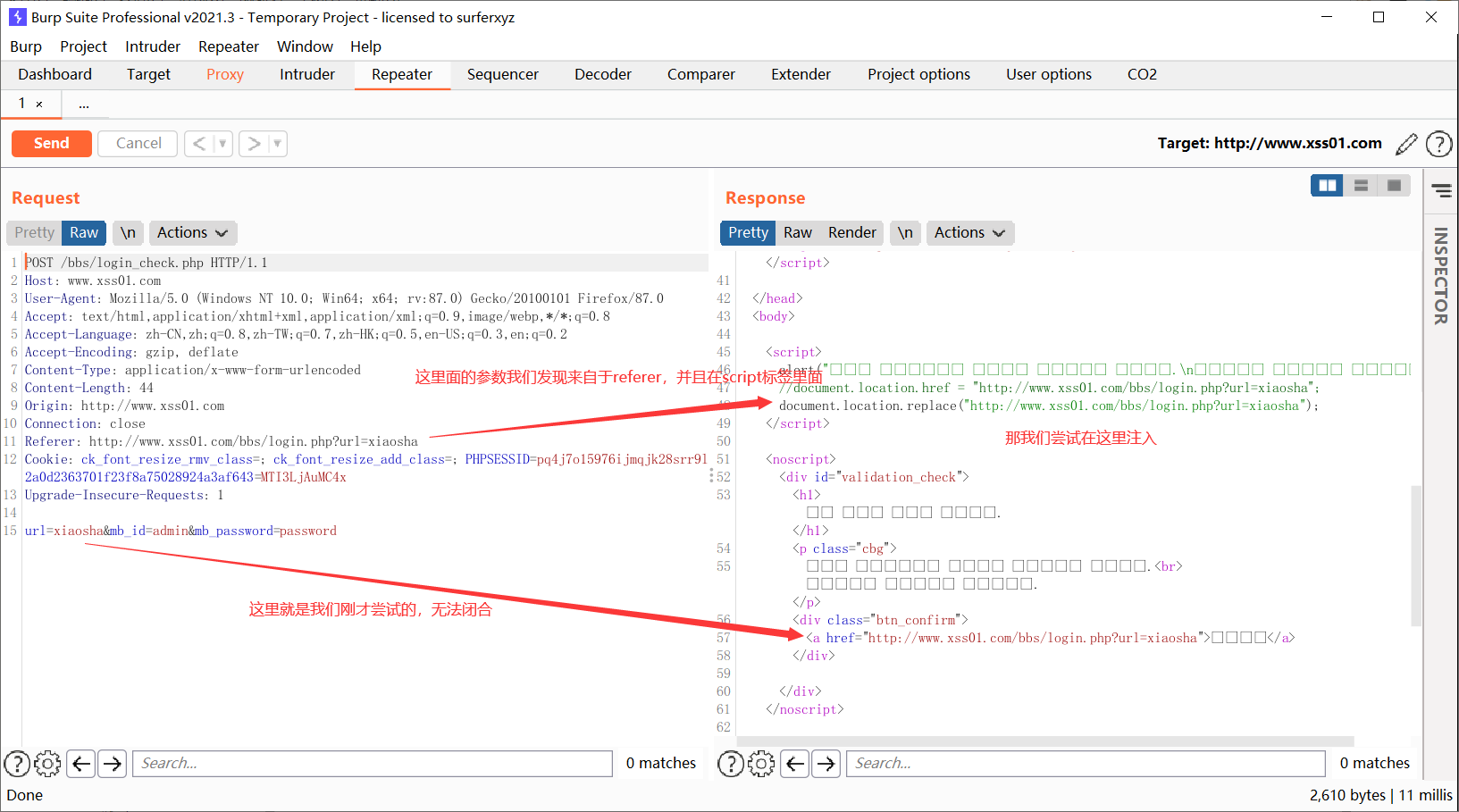
Task: Click the request search help icon
Action: pyautogui.click(x=17, y=764)
